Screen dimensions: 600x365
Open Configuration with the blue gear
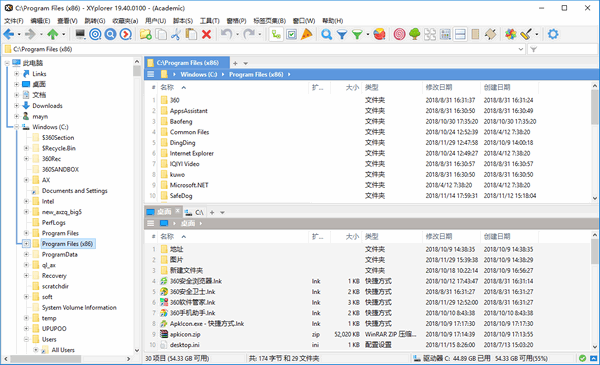click(x=553, y=34)
